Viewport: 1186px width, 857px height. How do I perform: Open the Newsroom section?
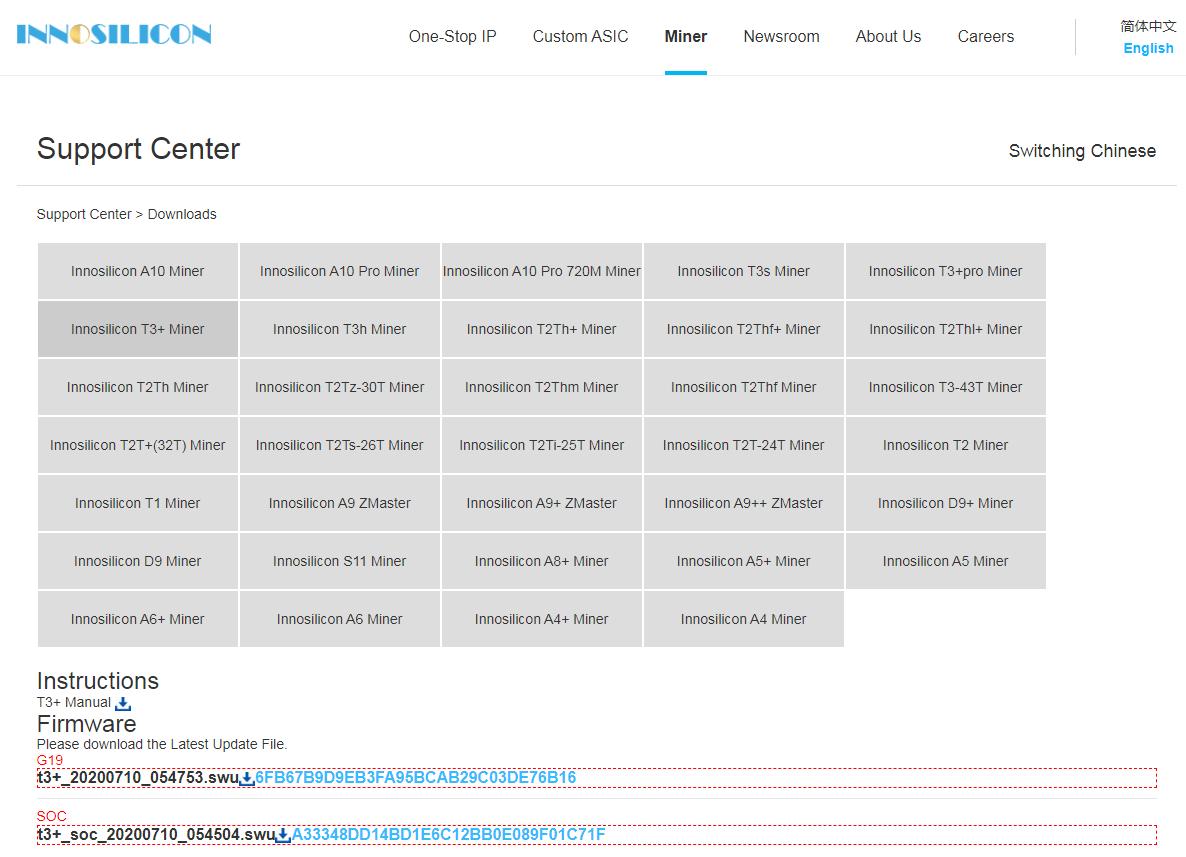(x=781, y=37)
